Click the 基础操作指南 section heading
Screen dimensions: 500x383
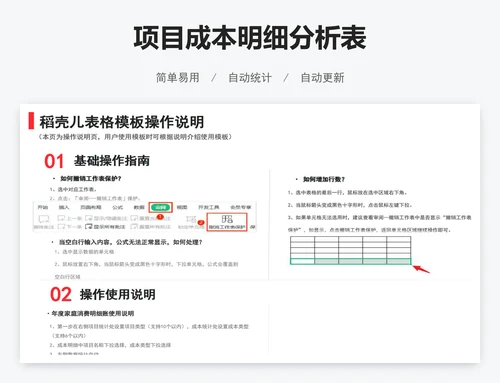pyautogui.click(x=112, y=161)
